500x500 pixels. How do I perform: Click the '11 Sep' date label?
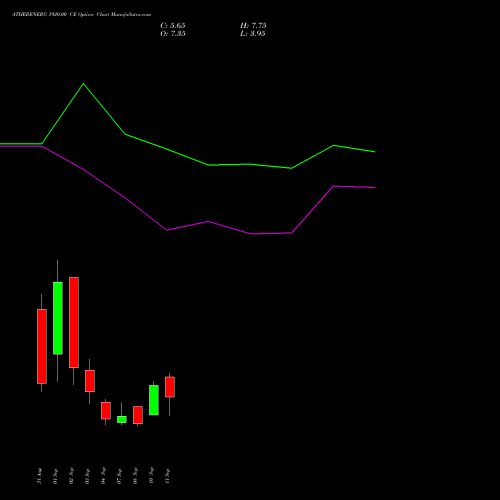click(167, 476)
